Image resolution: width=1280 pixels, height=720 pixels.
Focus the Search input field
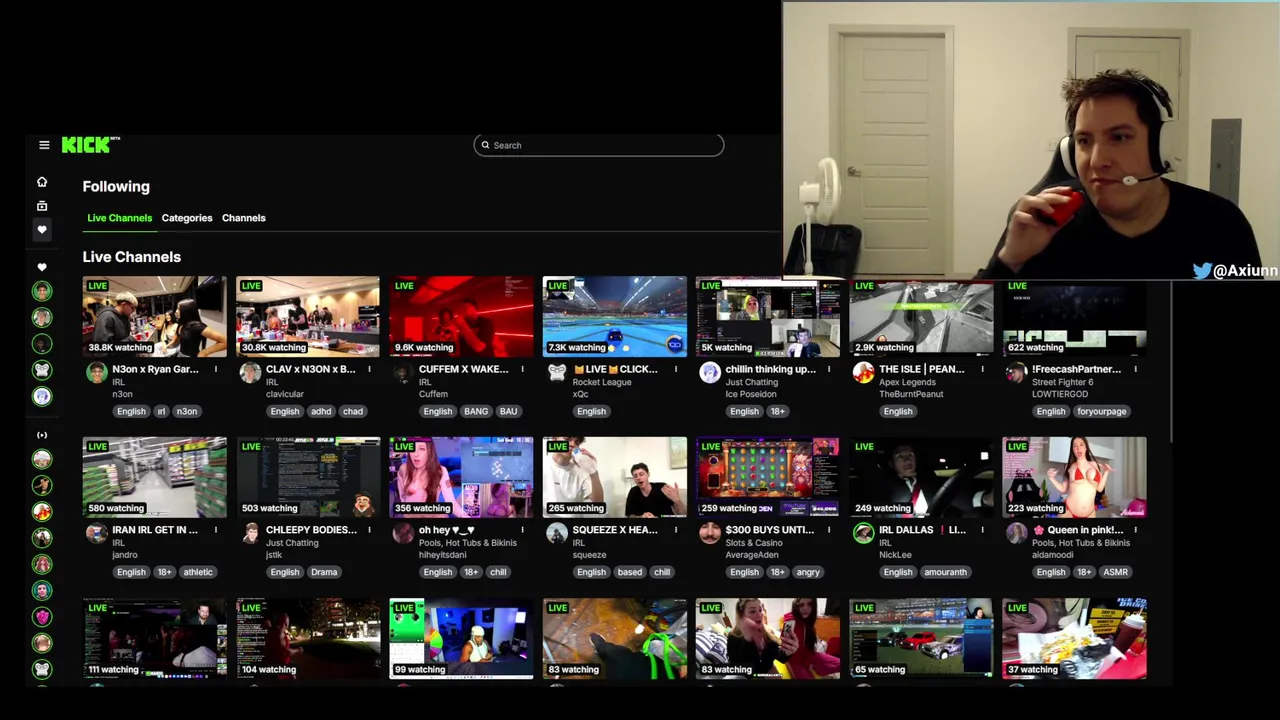[x=598, y=145]
